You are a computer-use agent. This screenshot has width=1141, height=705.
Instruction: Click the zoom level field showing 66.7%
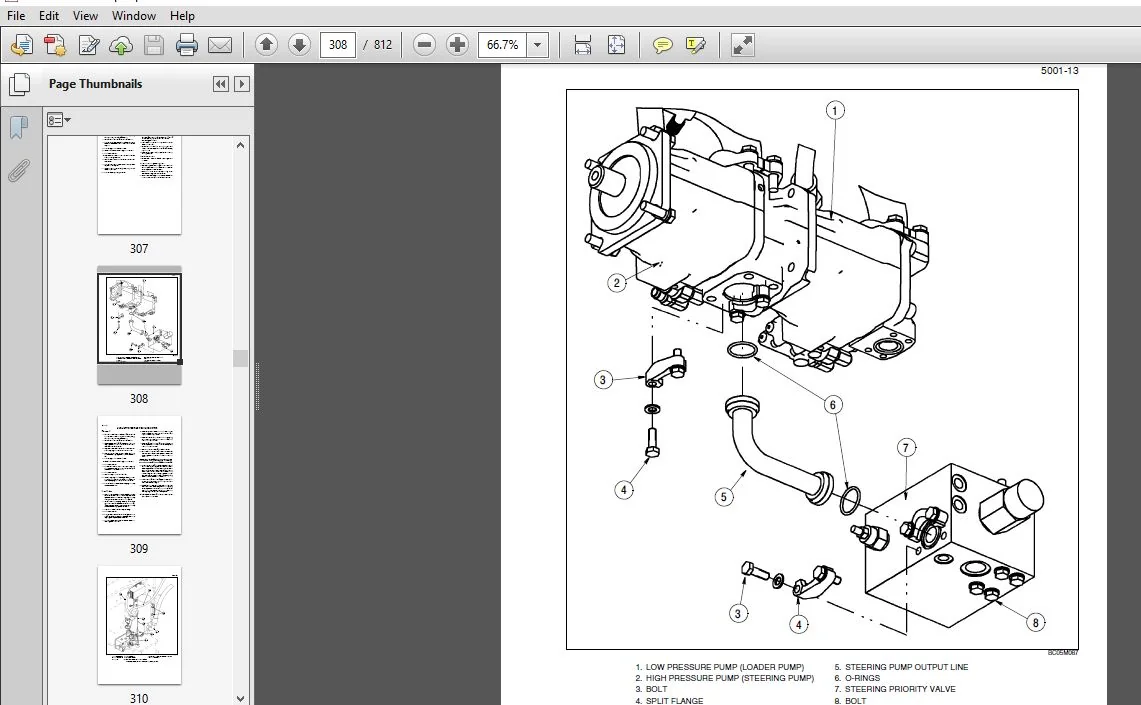(502, 45)
